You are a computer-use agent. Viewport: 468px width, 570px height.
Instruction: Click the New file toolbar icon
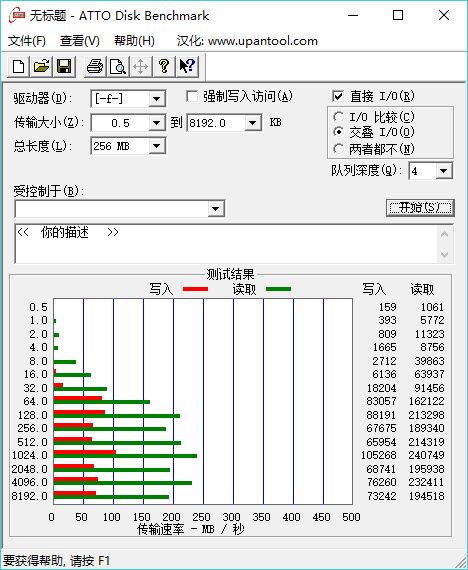point(19,67)
